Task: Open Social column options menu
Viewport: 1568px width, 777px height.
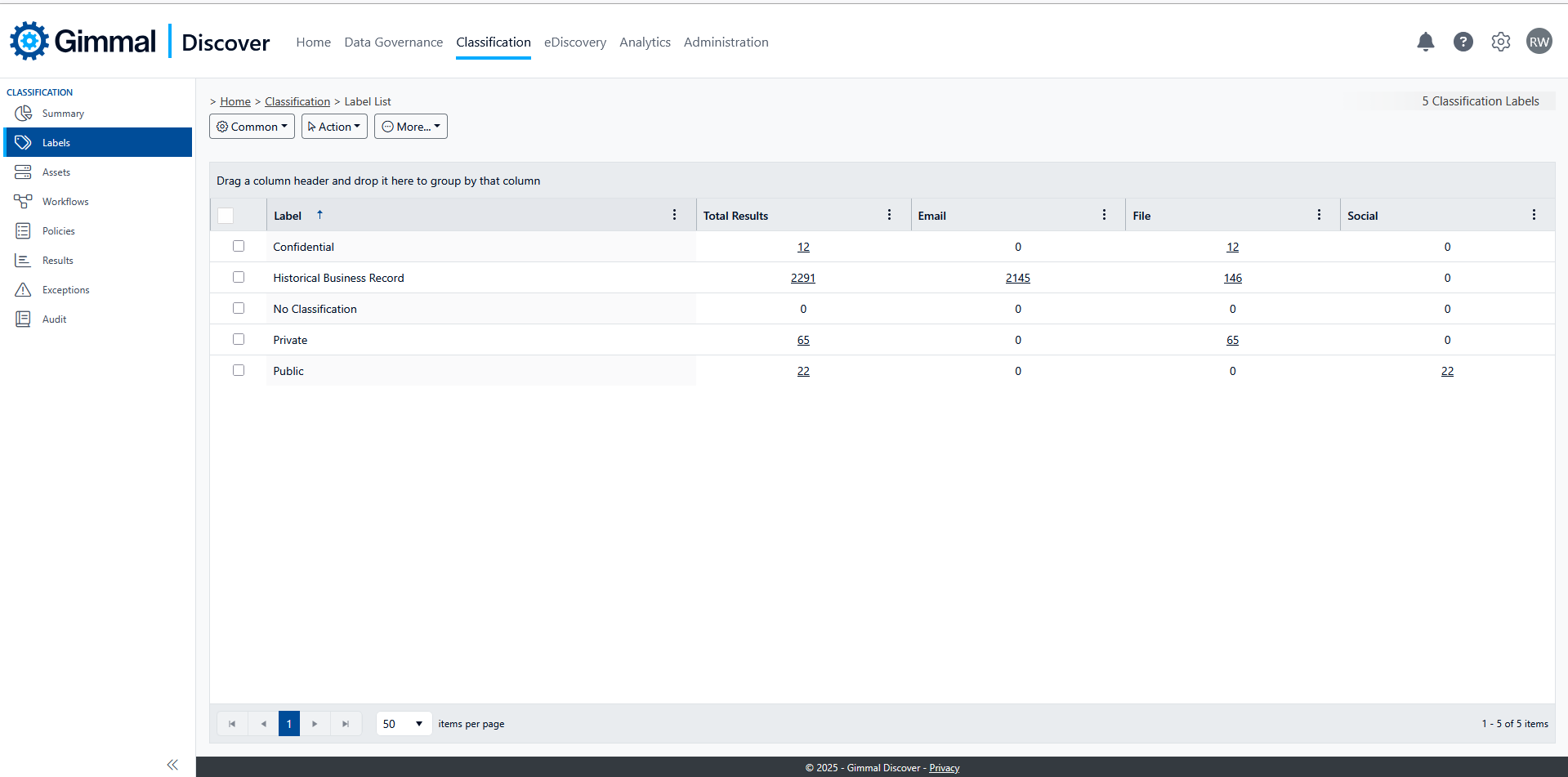Action: pyautogui.click(x=1534, y=215)
